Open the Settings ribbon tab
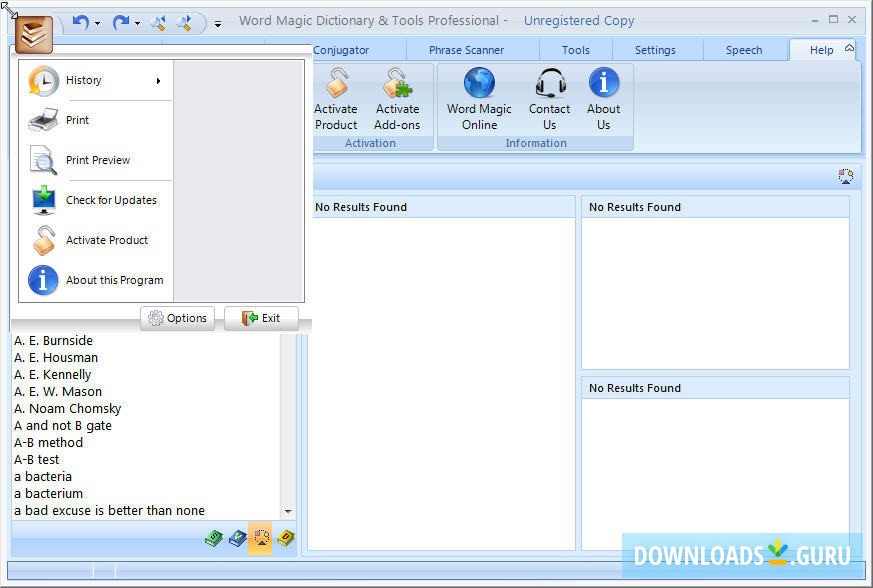 click(655, 50)
